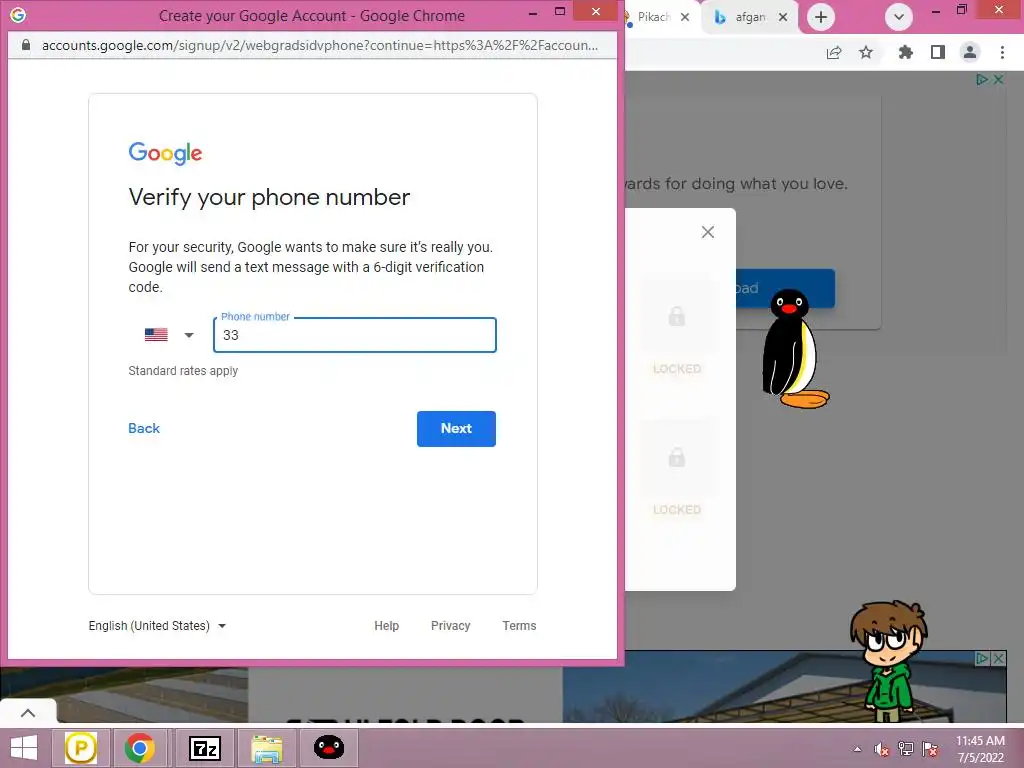This screenshot has width=1024, height=768.
Task: Open the Terms link
Action: click(x=519, y=626)
